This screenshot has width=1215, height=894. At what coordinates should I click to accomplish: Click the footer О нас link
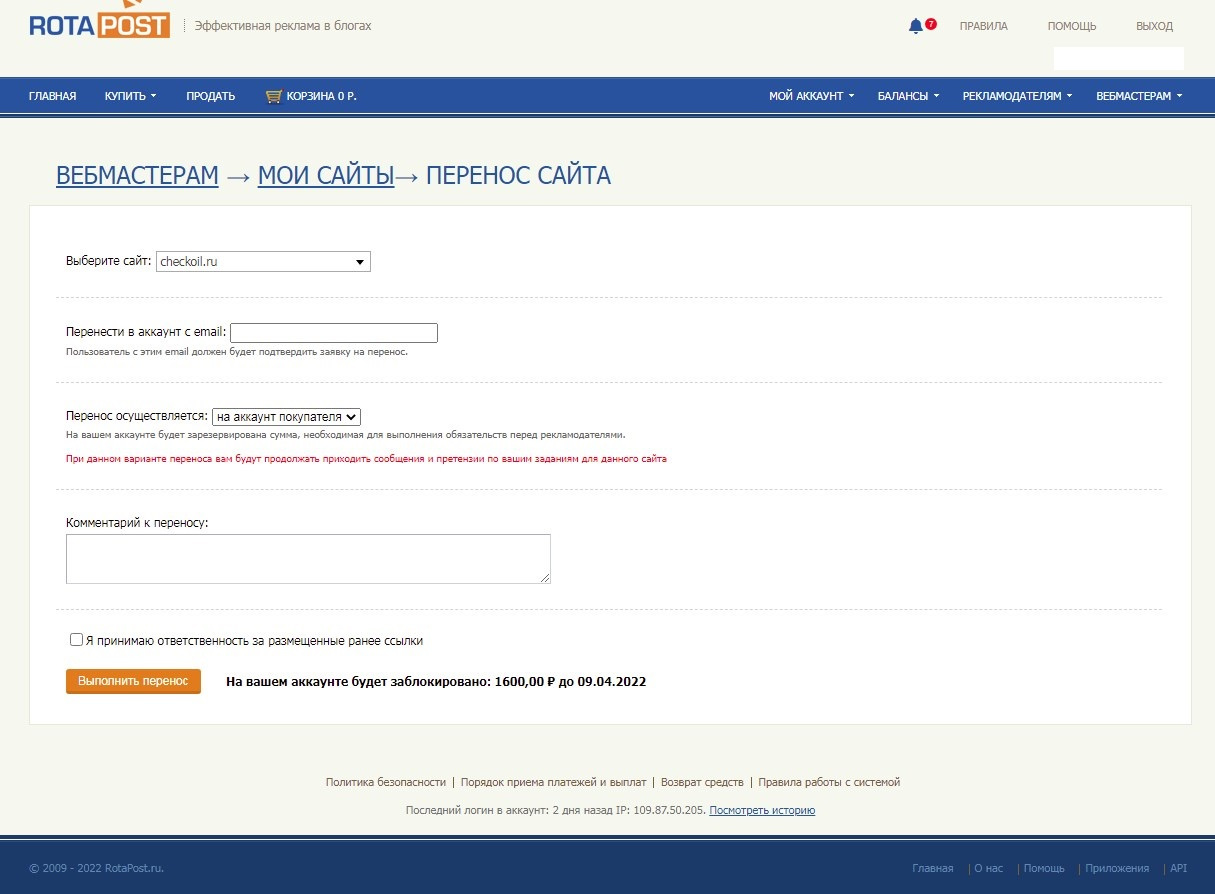click(989, 868)
